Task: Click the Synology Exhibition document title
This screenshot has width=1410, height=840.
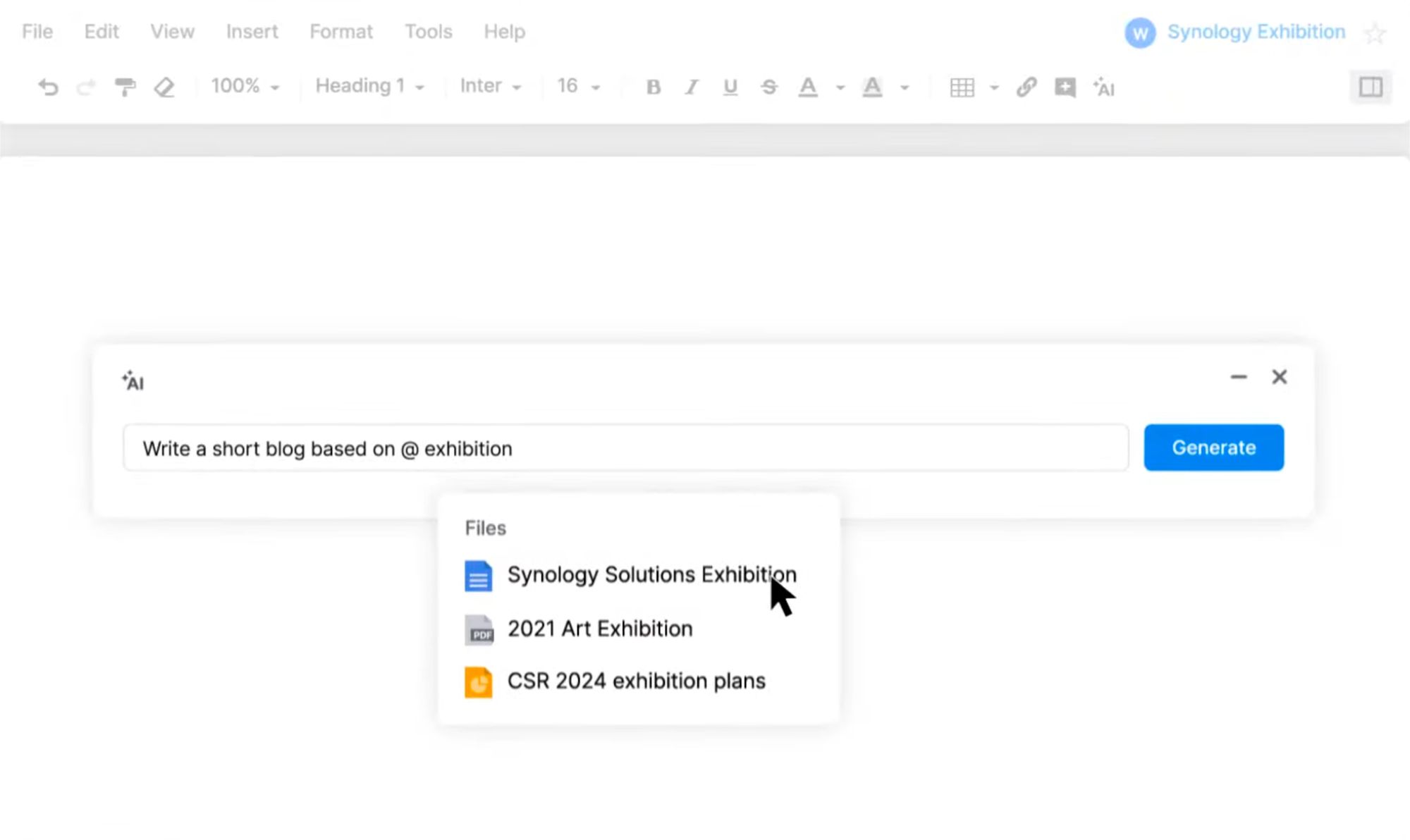Action: pyautogui.click(x=1256, y=32)
